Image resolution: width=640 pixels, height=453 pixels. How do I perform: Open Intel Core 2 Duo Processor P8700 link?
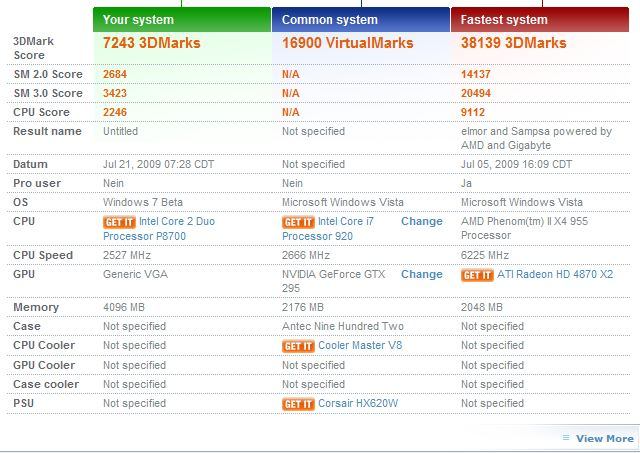[x=159, y=229]
